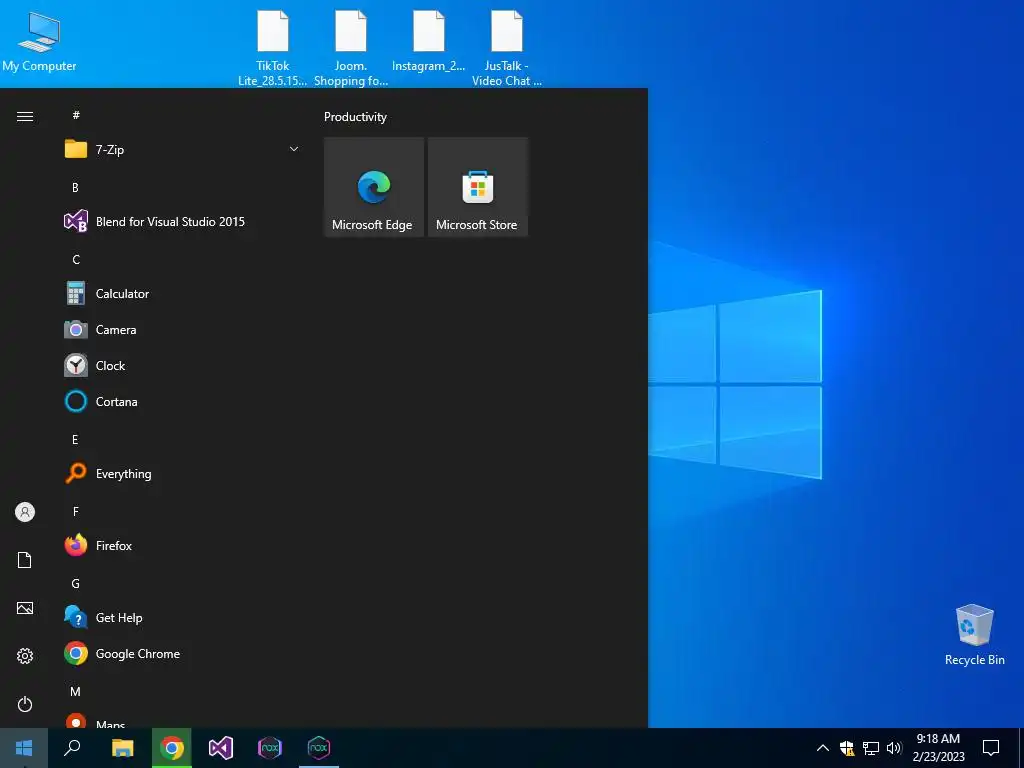Viewport: 1024px width, 768px height.
Task: Click the Power button in Start sidebar
Action: coord(25,704)
